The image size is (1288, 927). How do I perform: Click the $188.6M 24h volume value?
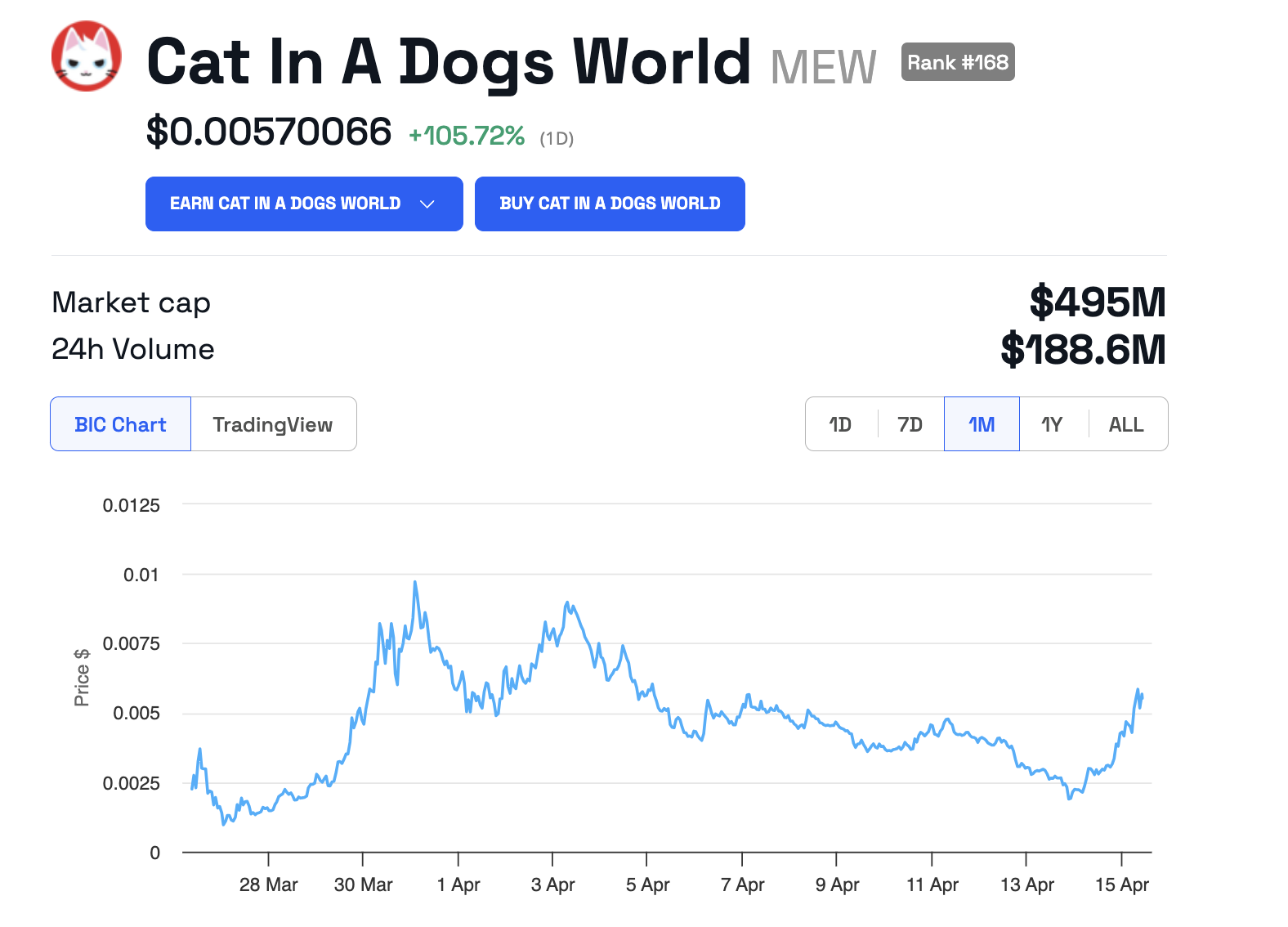[x=1084, y=350]
